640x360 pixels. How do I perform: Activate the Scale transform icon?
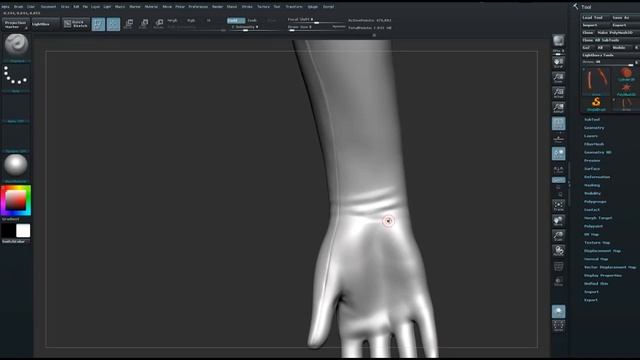point(144,24)
